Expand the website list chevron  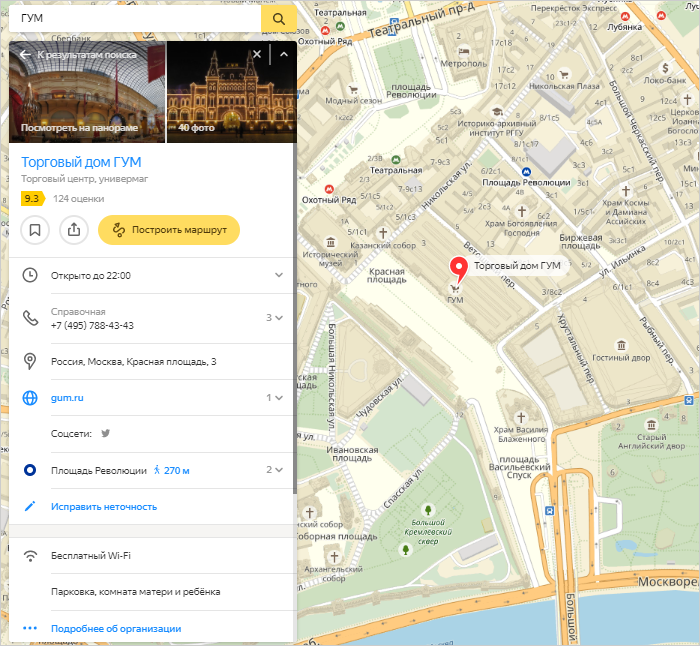point(275,398)
